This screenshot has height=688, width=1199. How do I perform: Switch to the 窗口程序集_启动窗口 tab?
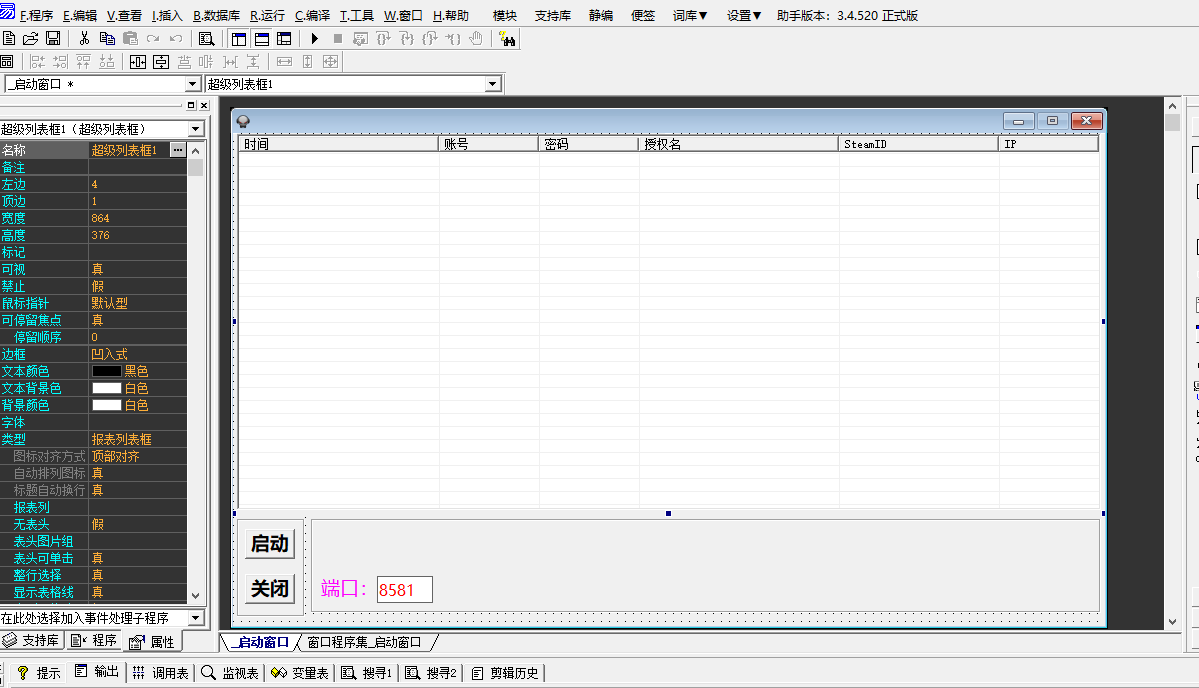(365, 644)
